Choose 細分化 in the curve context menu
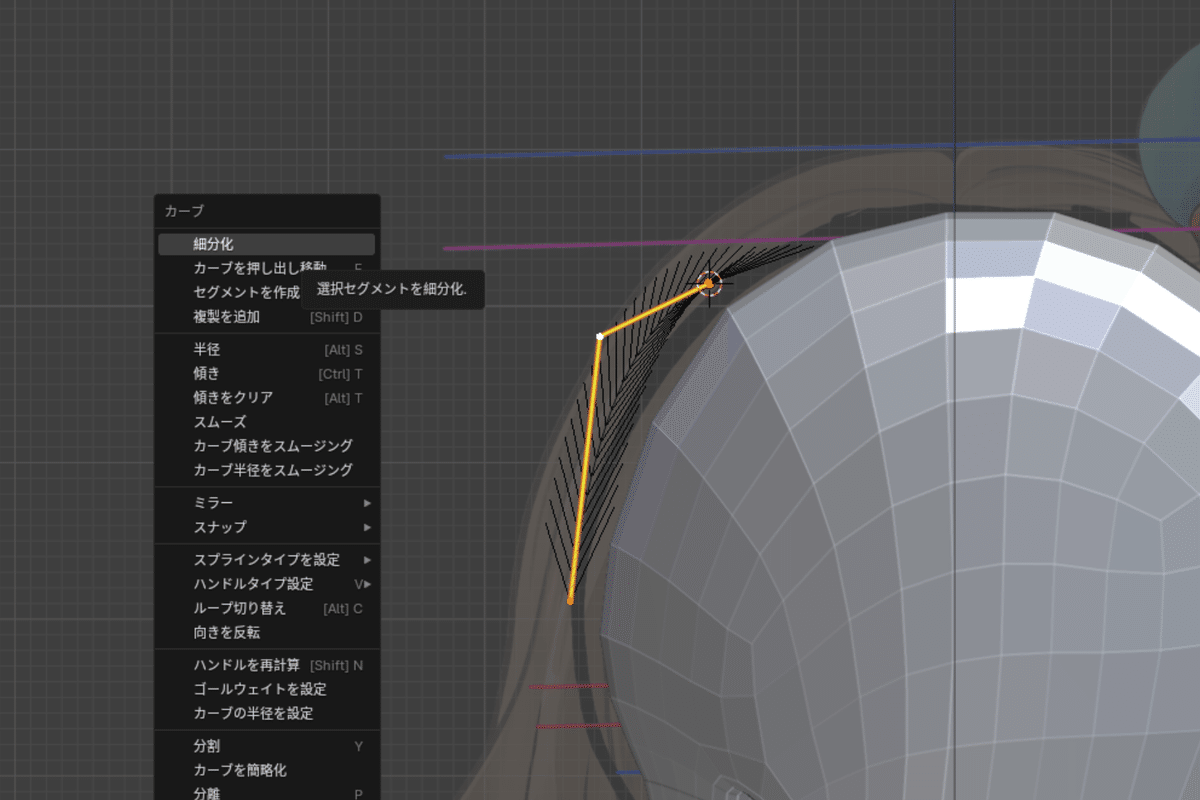 [x=266, y=244]
